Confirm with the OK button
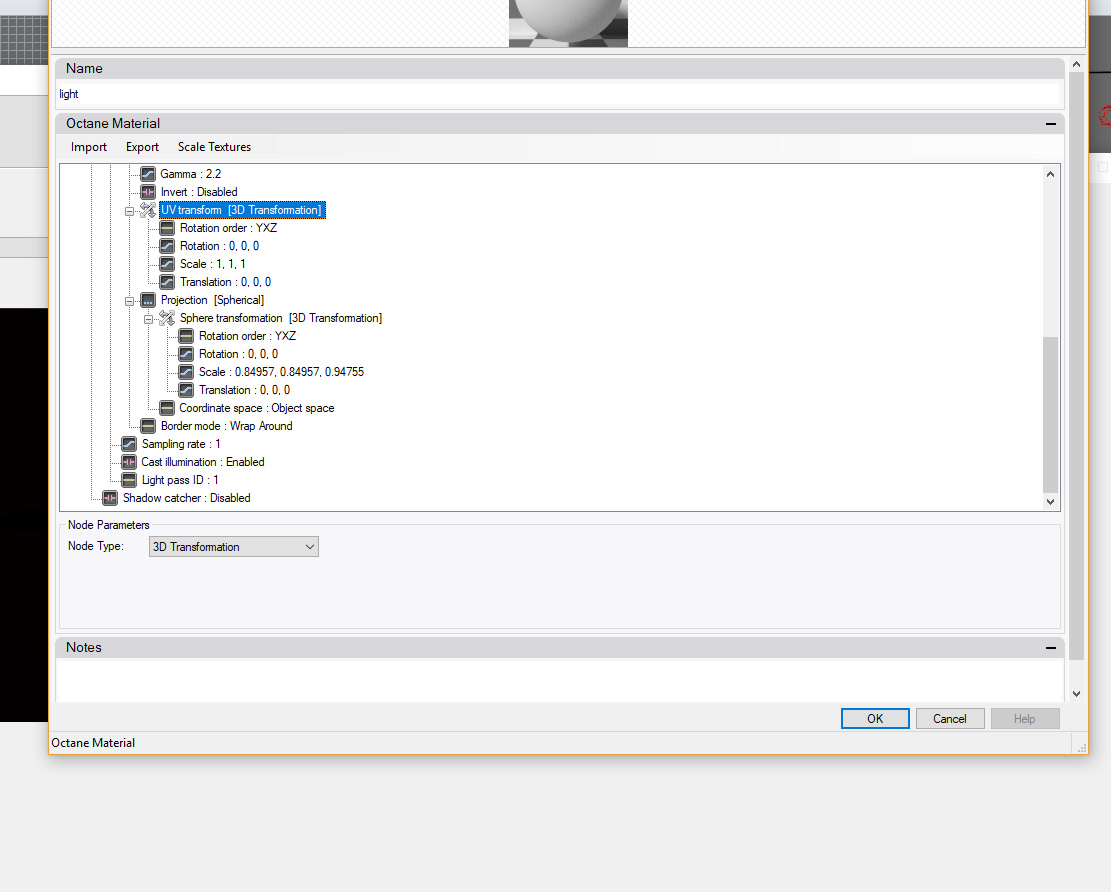Screen dimensions: 1111x892 [875, 718]
